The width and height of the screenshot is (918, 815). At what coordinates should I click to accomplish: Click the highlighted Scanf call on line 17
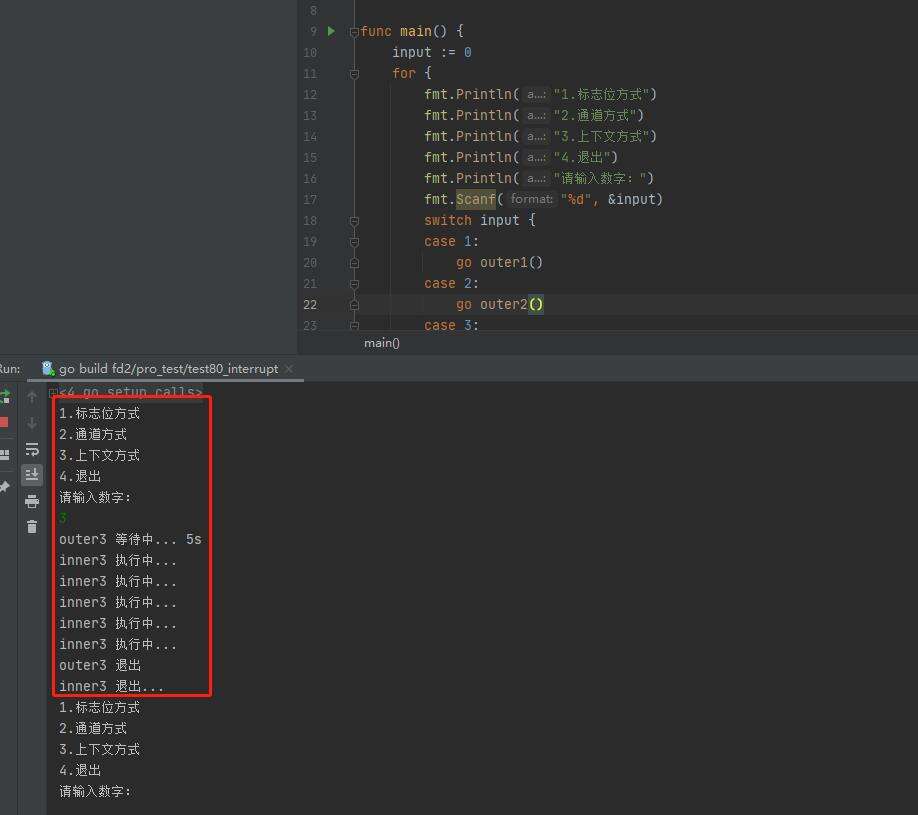(476, 199)
